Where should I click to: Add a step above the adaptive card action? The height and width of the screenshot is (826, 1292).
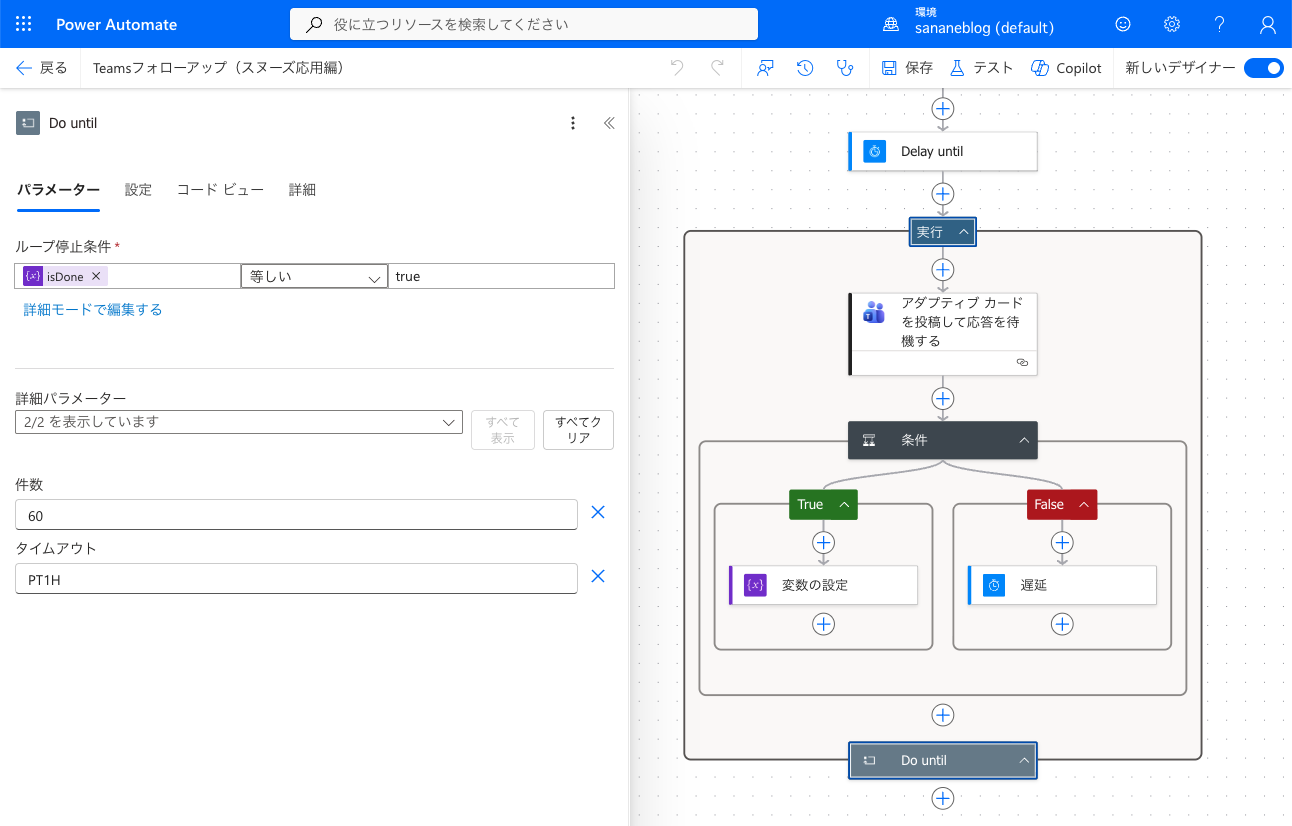click(943, 270)
